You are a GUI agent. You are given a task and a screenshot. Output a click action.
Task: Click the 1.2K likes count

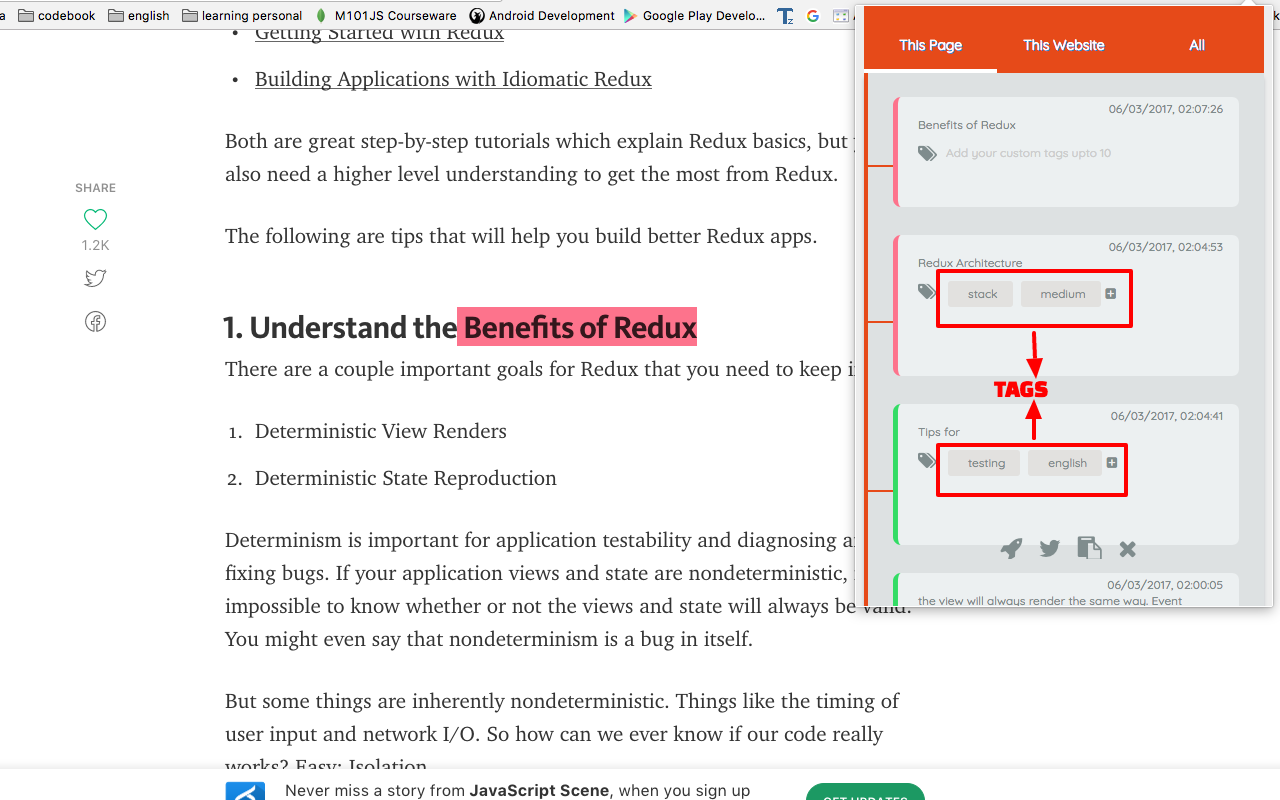[x=95, y=245]
